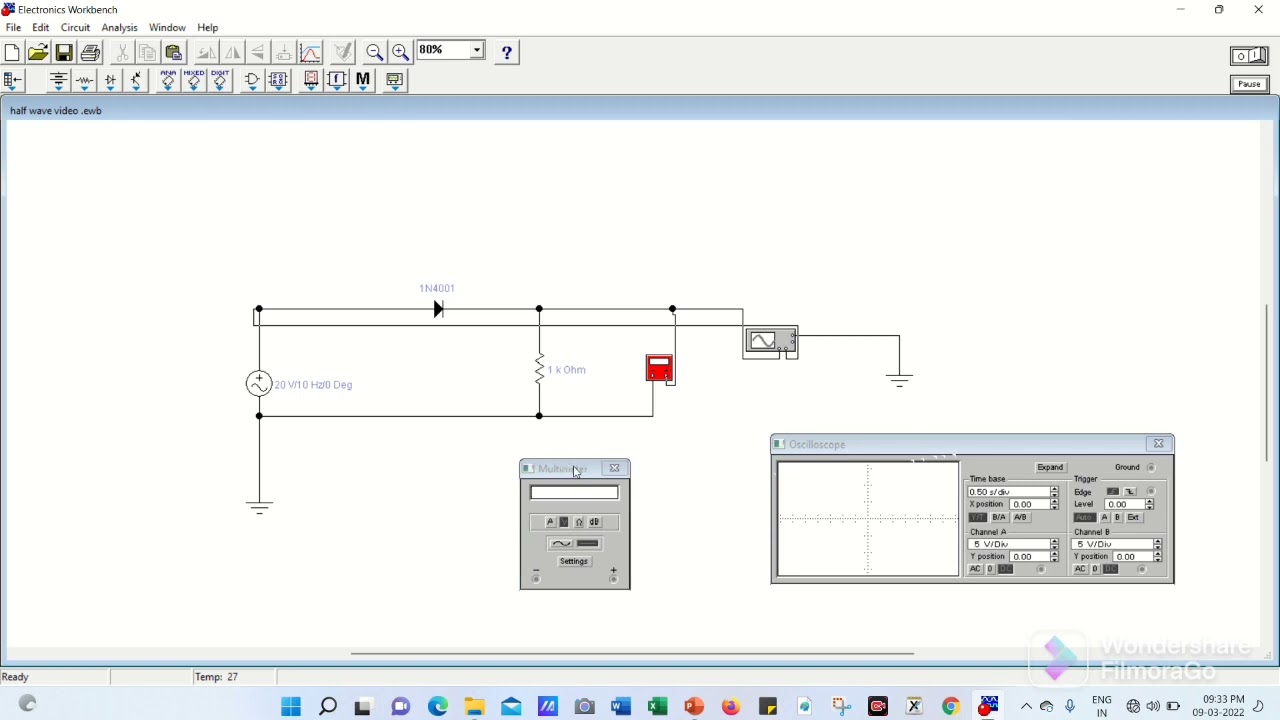
Task: Create a subcircuit
Action: (285, 52)
